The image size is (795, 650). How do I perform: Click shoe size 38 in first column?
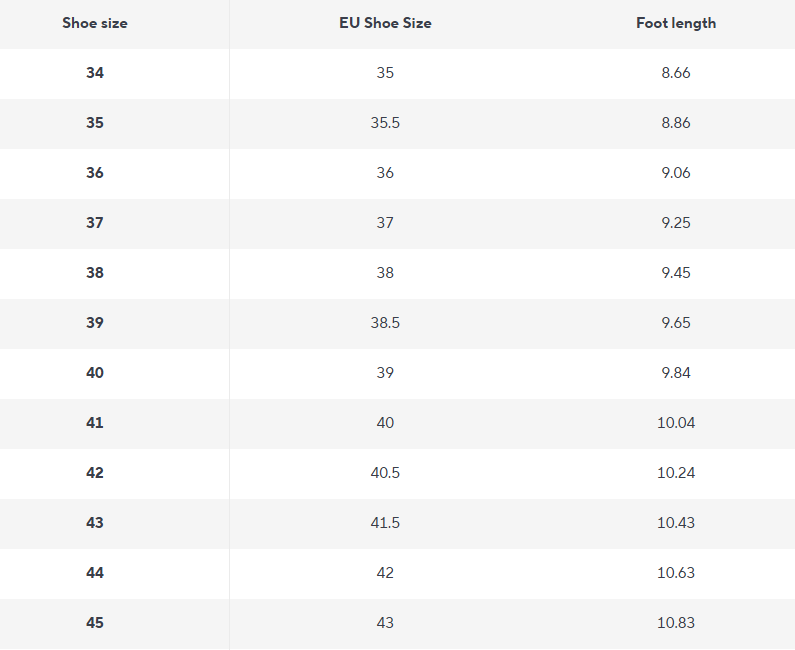(95, 273)
